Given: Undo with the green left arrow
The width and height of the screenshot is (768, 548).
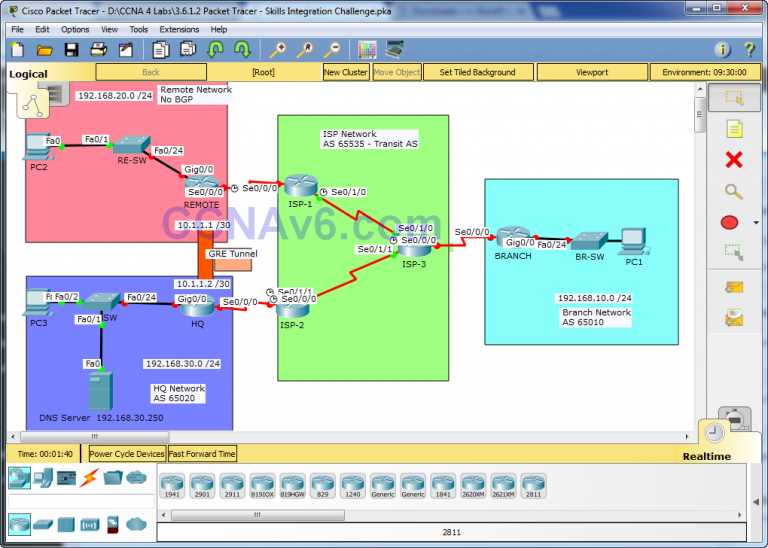Looking at the screenshot, I should tap(216, 49).
